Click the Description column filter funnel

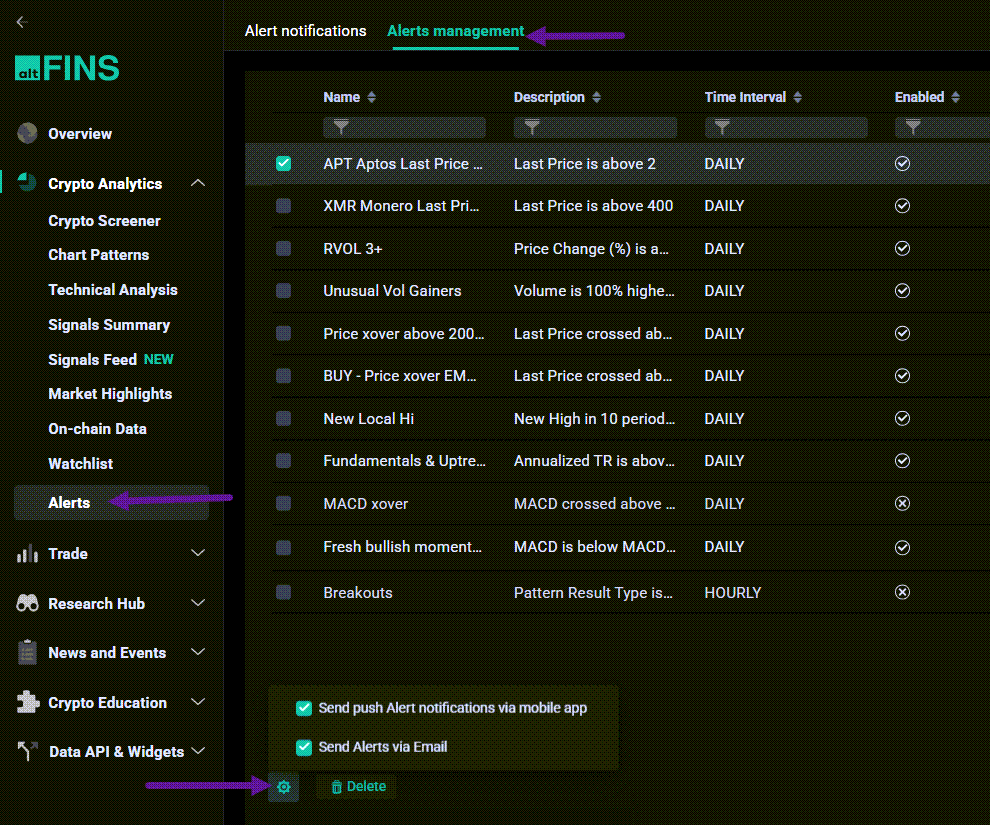point(532,127)
